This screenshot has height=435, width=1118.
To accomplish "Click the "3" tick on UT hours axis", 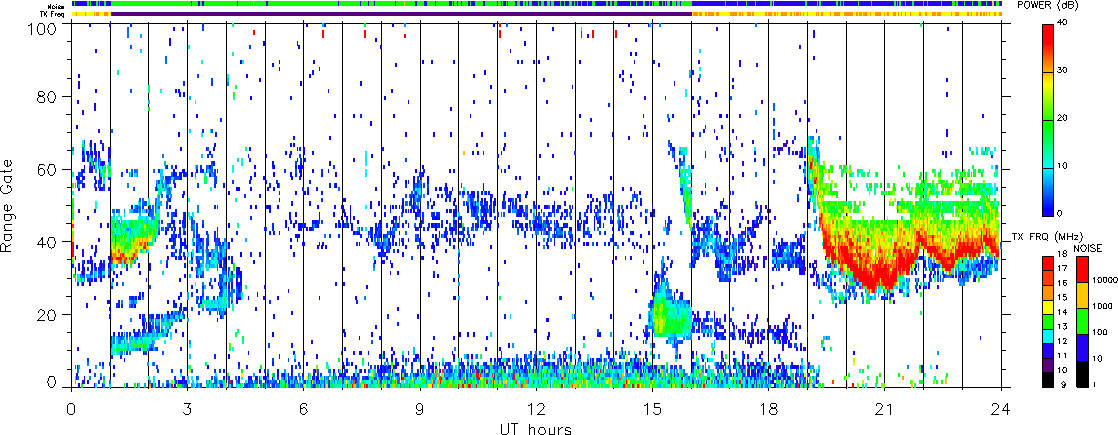I will (188, 409).
